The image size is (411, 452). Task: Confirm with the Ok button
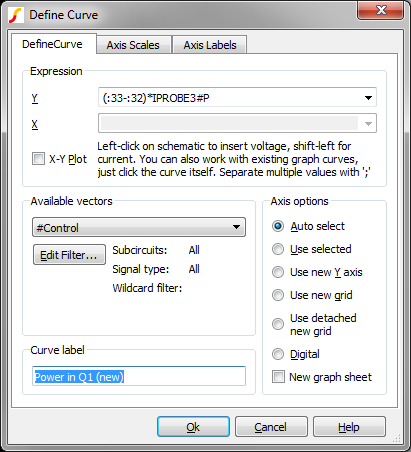pyautogui.click(x=193, y=427)
